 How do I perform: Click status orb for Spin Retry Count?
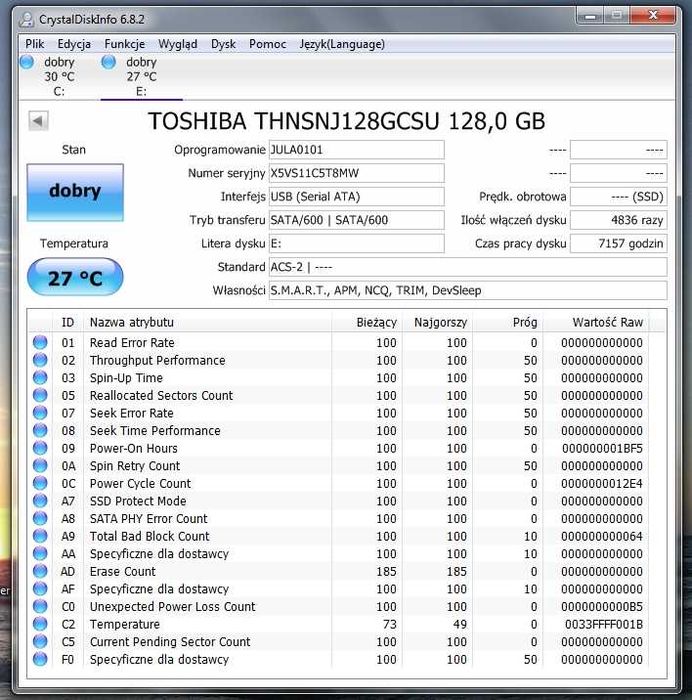pos(40,466)
